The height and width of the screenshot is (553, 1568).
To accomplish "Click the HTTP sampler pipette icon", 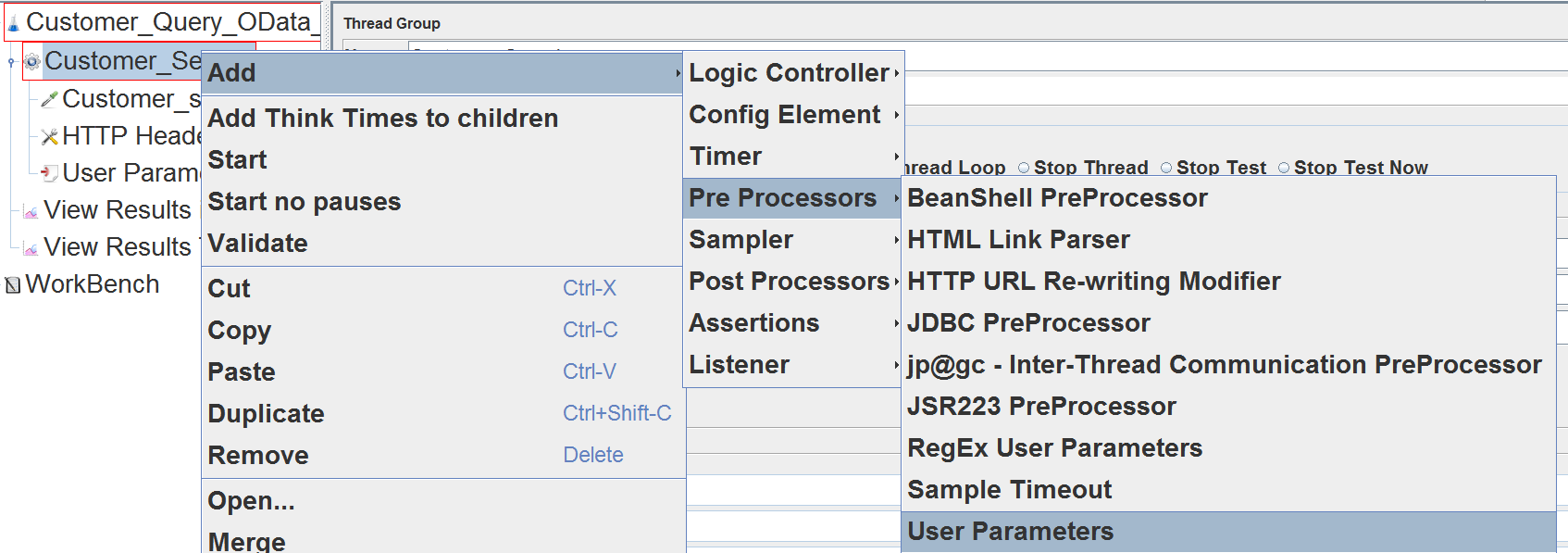I will click(50, 99).
